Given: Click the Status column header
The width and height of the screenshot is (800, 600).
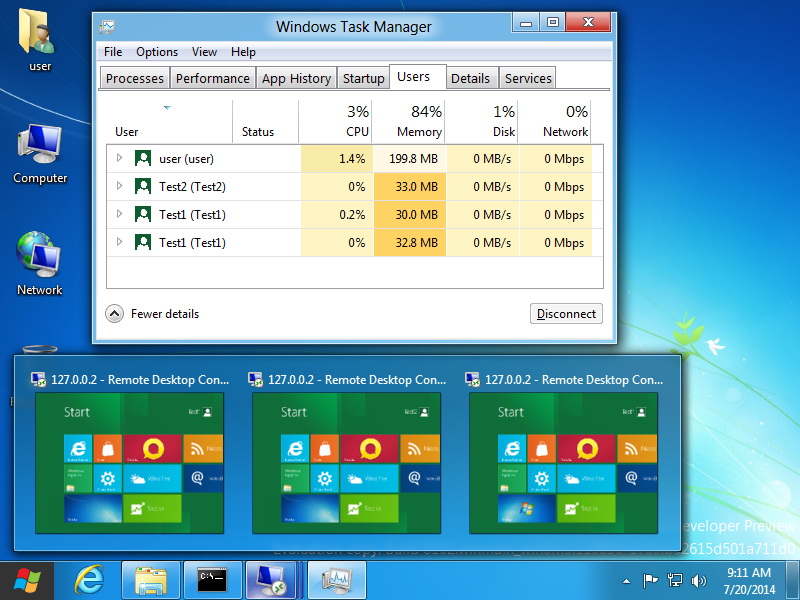Looking at the screenshot, I should [x=265, y=122].
